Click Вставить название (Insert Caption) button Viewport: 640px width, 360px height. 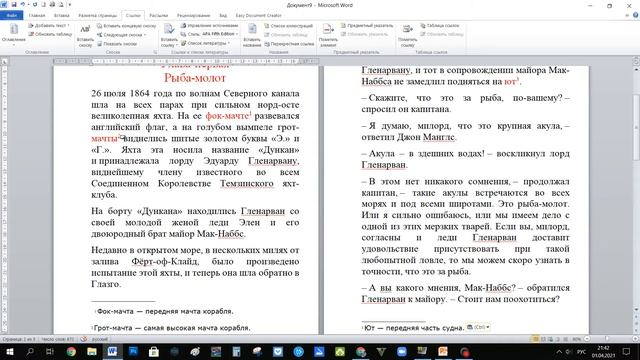tap(252, 36)
